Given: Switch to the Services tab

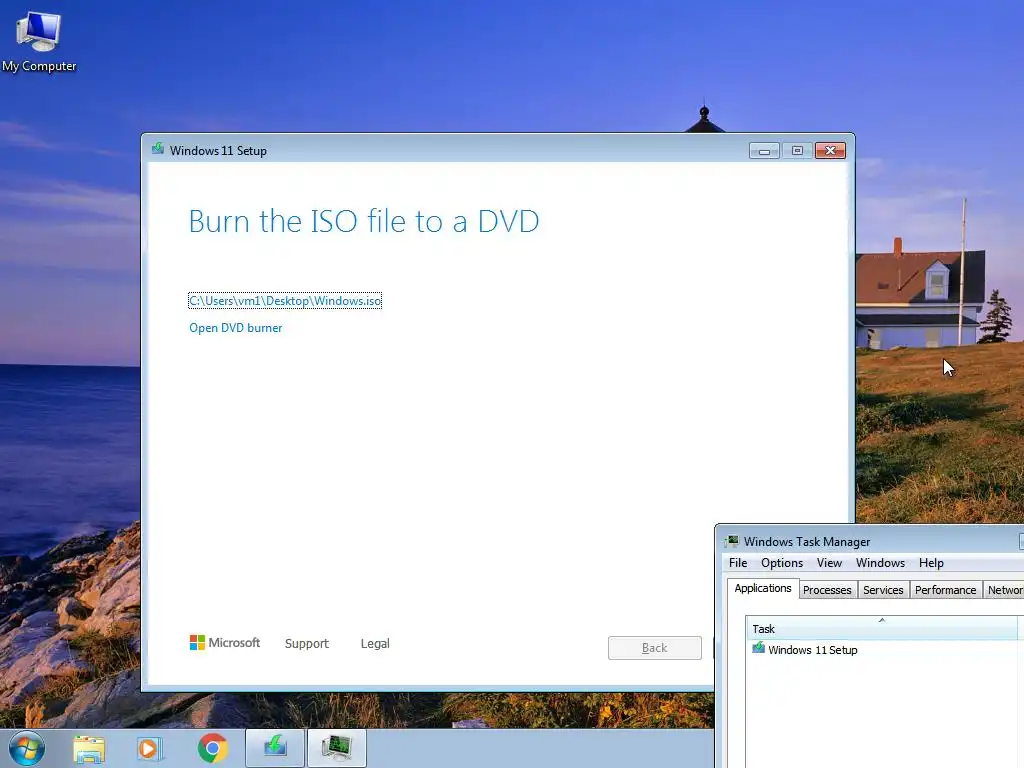Looking at the screenshot, I should point(883,590).
